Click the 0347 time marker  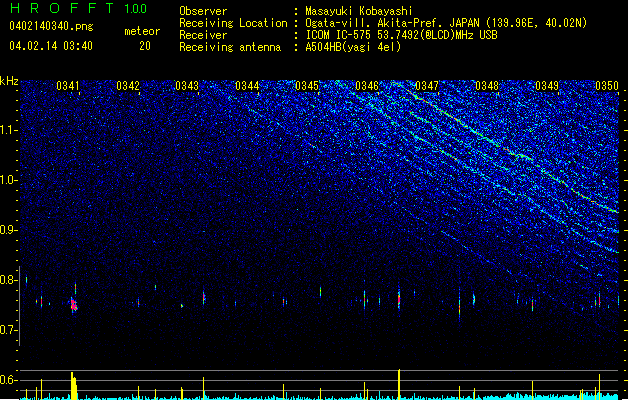click(x=427, y=86)
